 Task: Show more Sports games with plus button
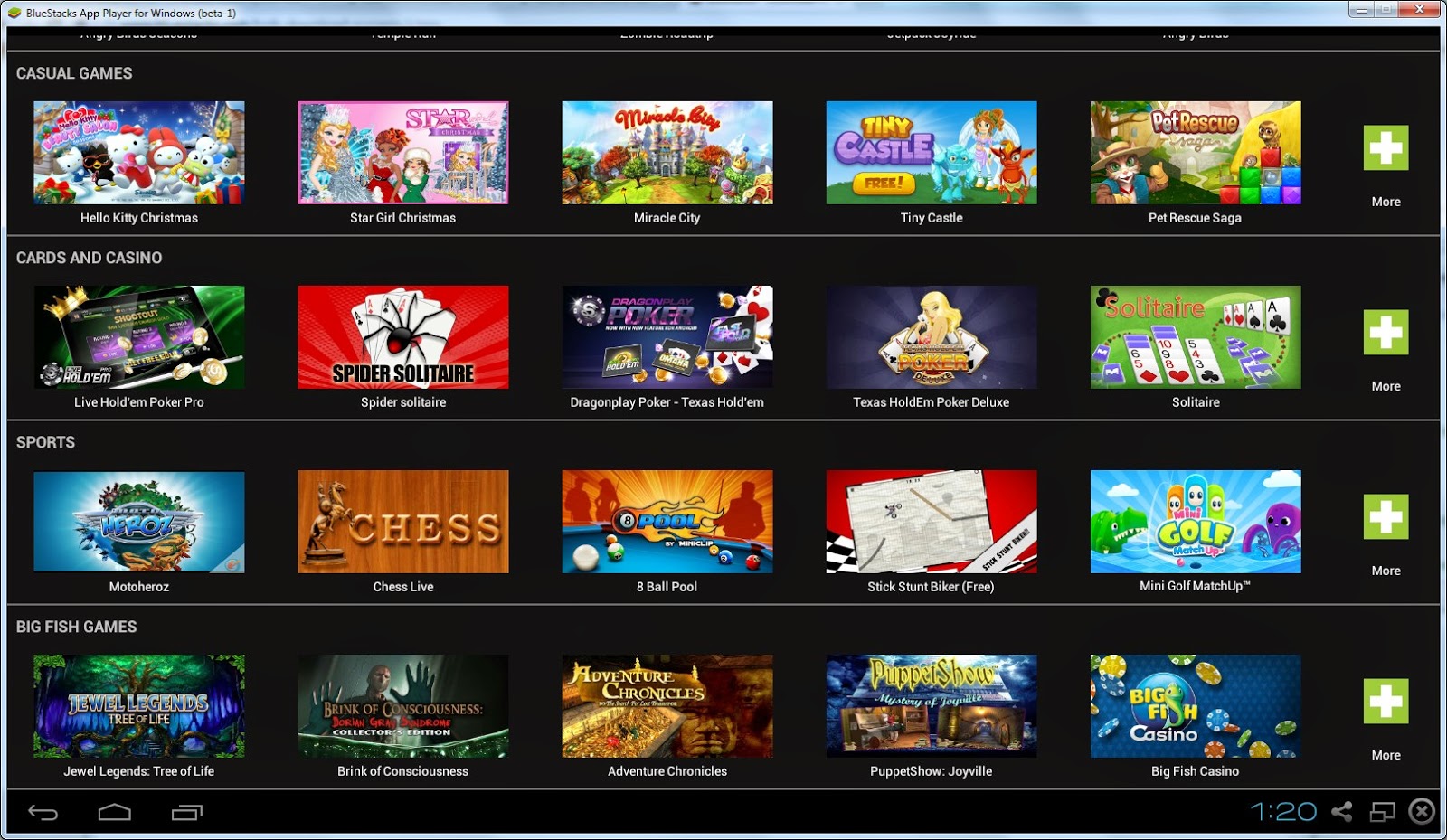(x=1386, y=517)
